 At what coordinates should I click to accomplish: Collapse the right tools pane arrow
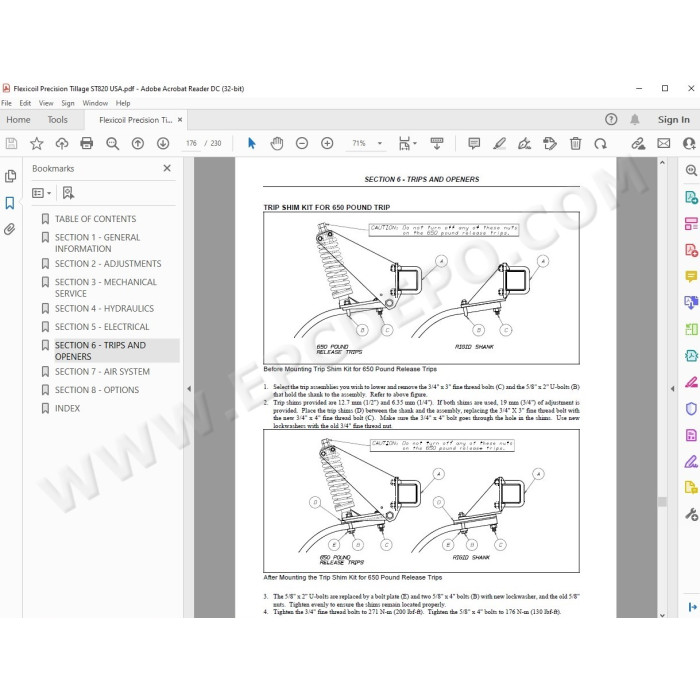tap(672, 389)
